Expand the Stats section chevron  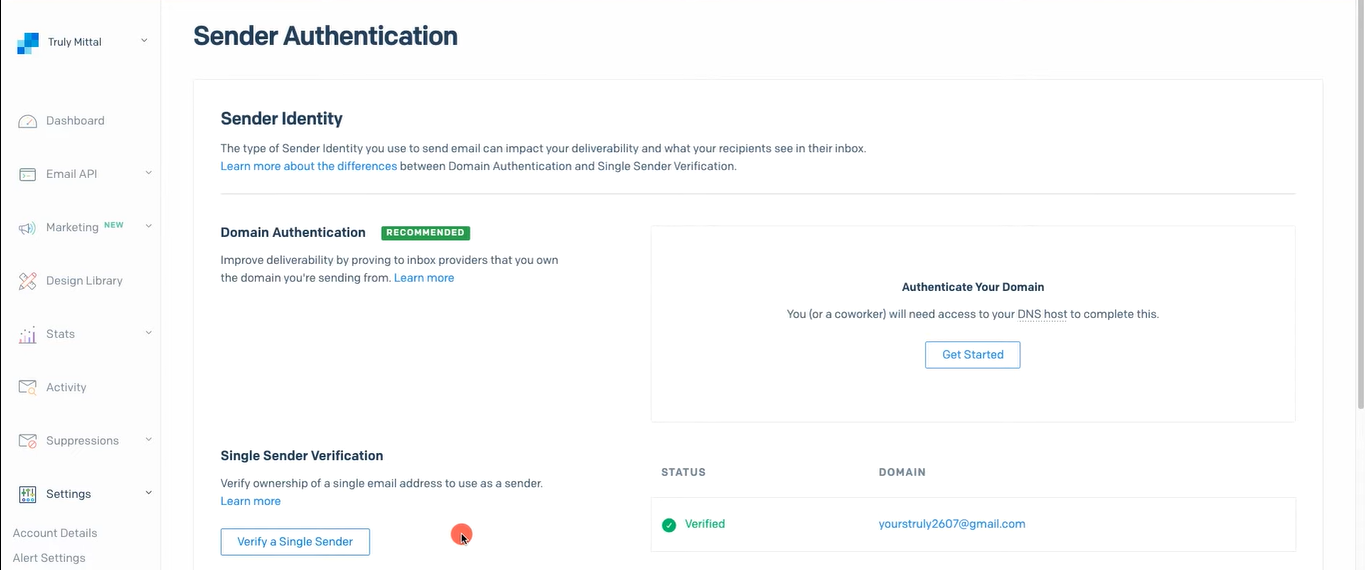148,333
